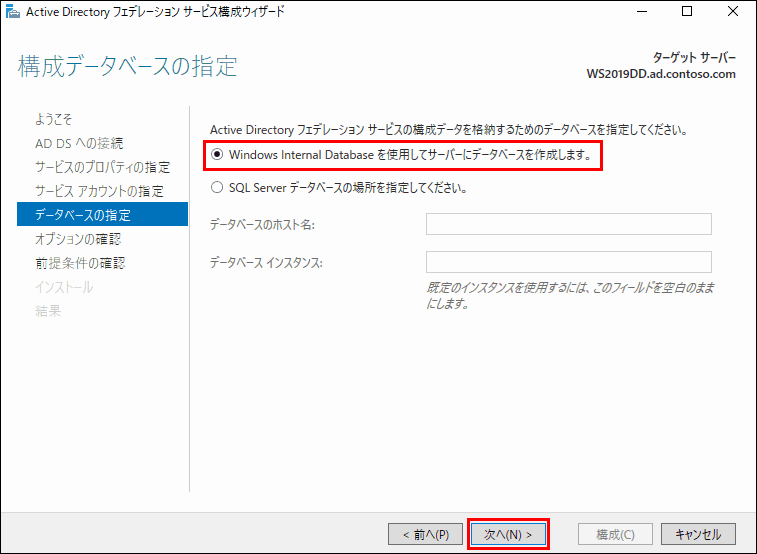Select the データベースの指定 step

coord(102,214)
